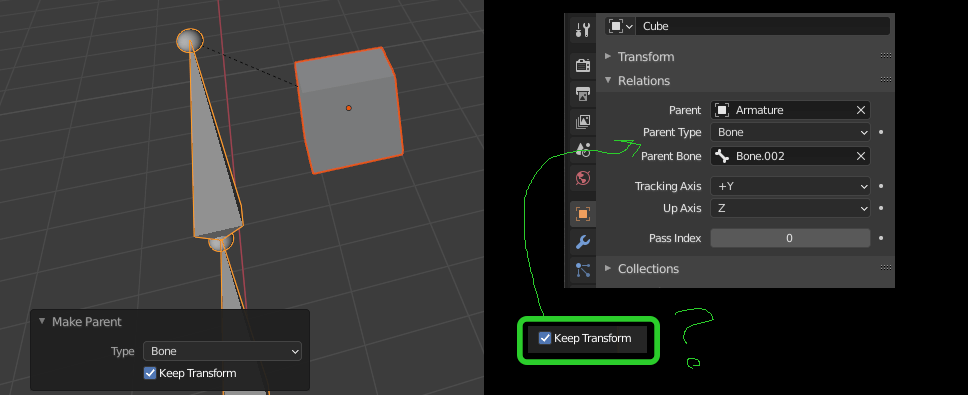Expand the Collections panel
This screenshot has width=968, height=395.
607,268
